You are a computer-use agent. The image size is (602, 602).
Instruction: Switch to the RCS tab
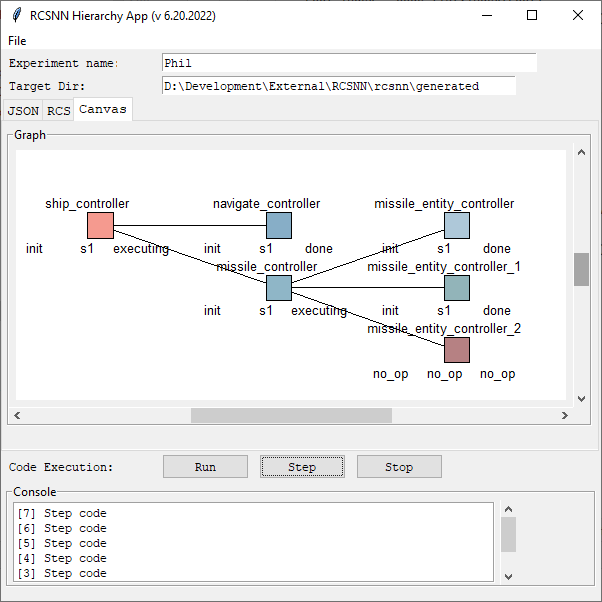[x=59, y=110]
